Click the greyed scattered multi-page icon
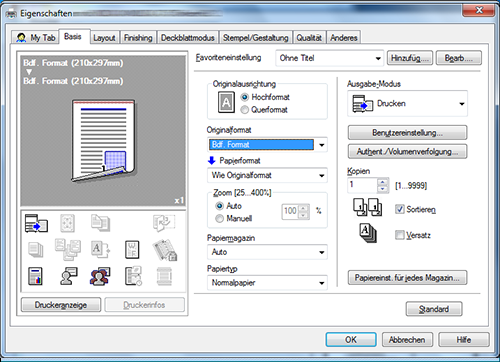 (x=68, y=249)
